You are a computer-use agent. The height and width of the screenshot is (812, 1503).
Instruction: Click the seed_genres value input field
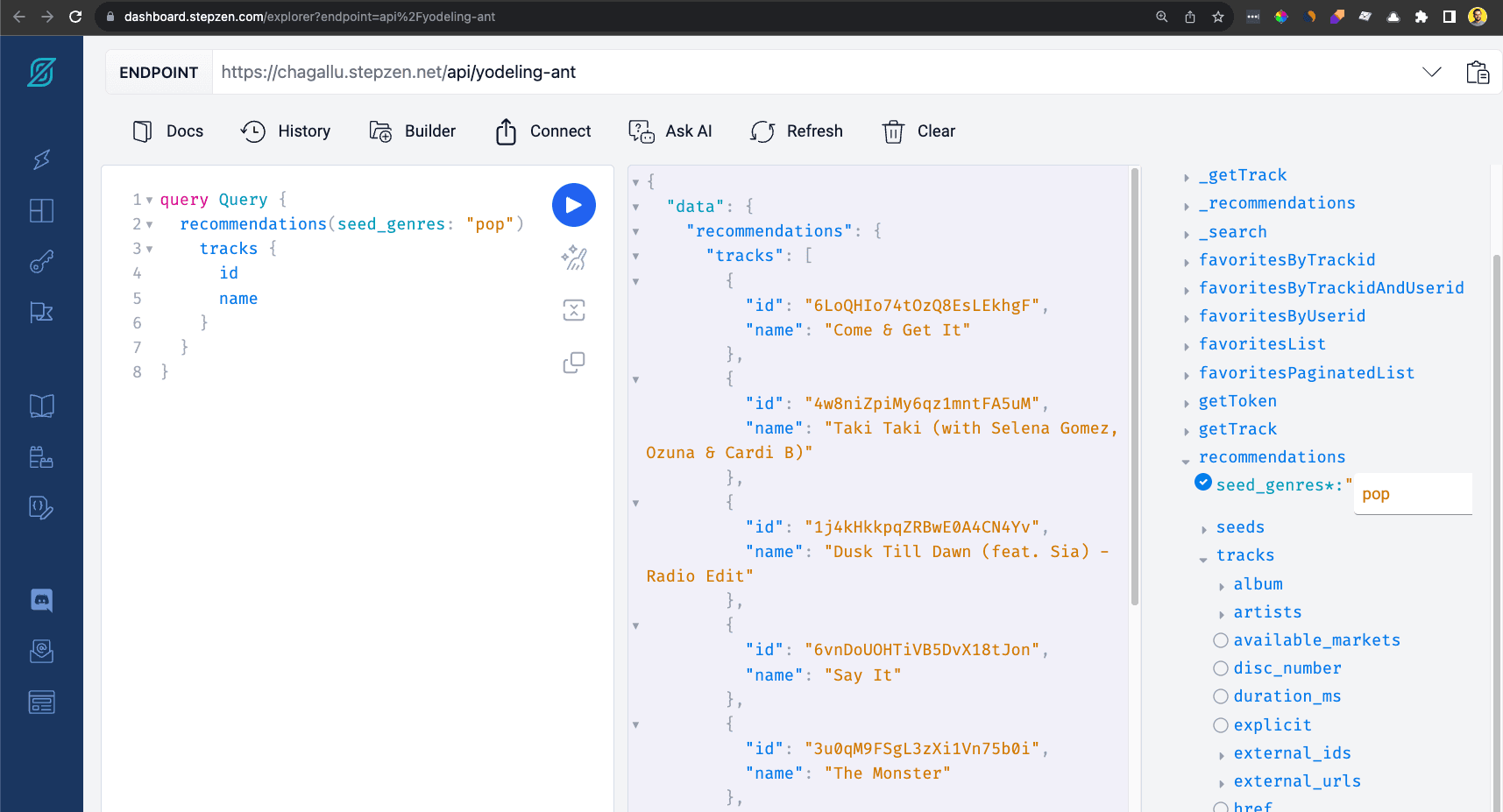[1412, 494]
